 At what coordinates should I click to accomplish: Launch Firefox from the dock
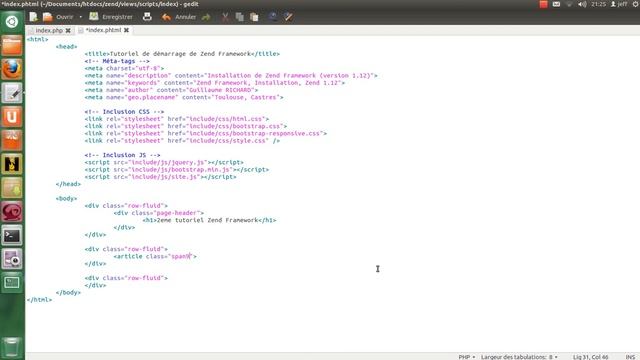[x=12, y=69]
